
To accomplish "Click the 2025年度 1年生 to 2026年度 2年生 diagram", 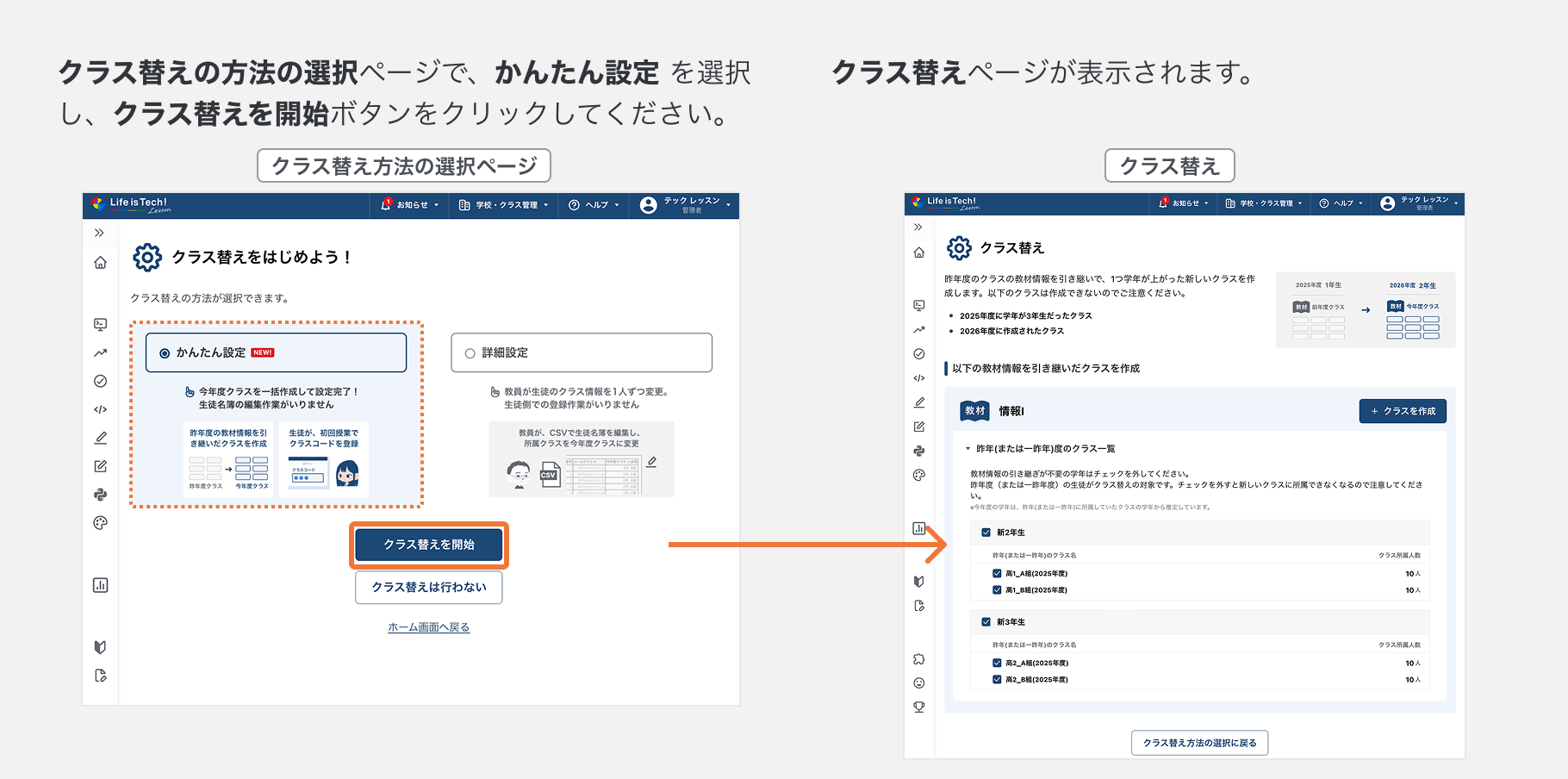I will (1366, 310).
